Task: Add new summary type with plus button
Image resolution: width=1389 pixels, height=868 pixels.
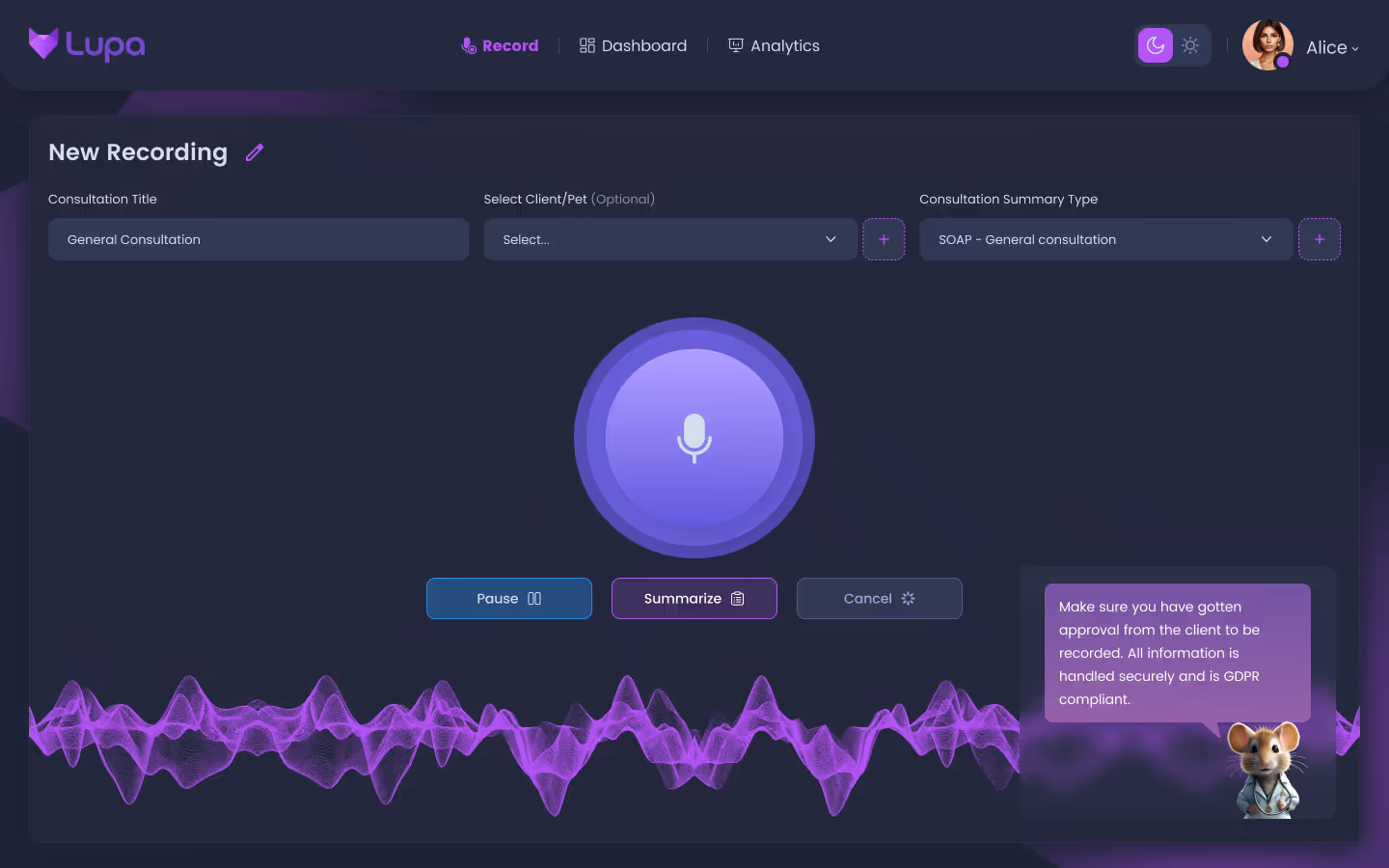Action: pyautogui.click(x=1320, y=239)
